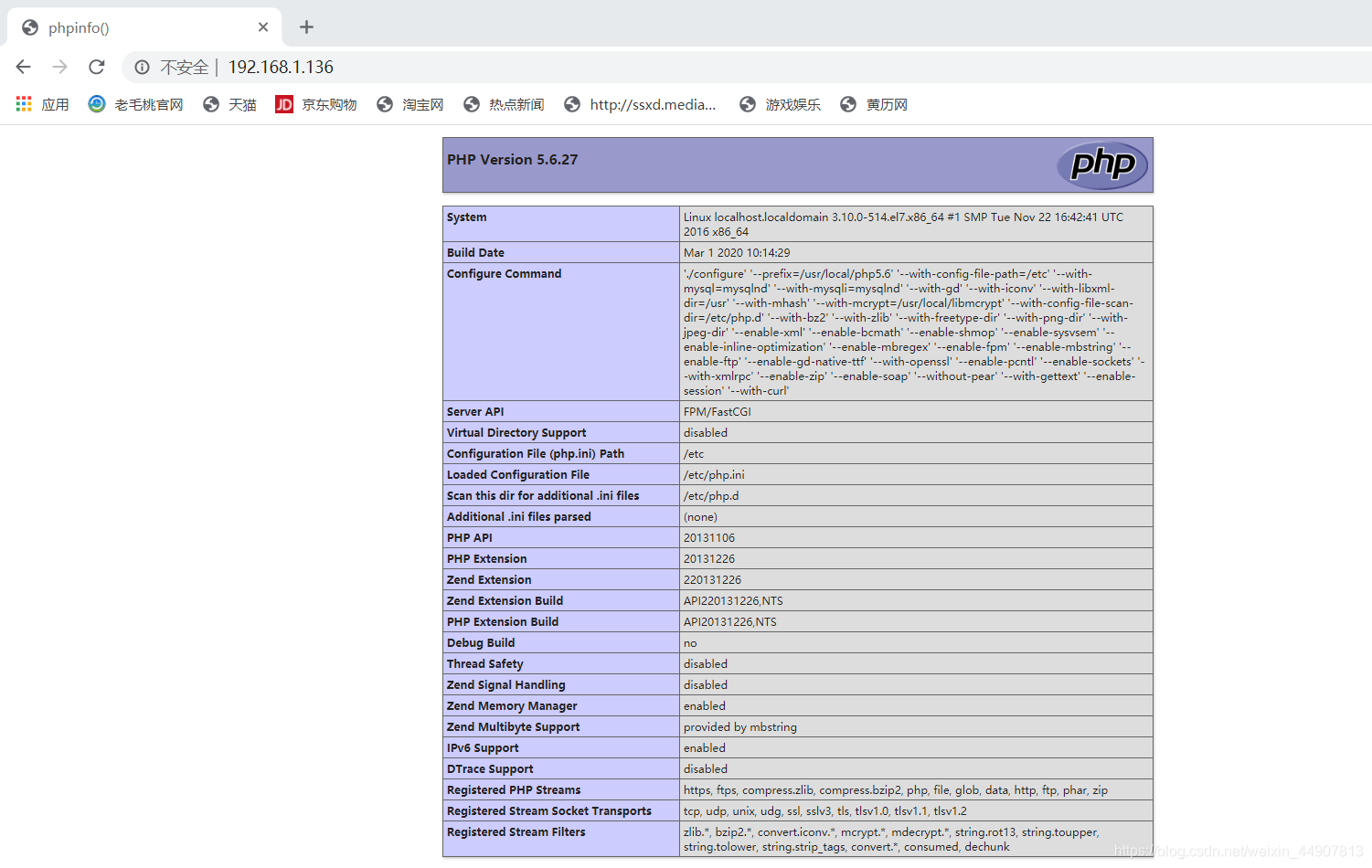Click the DTrace Support label
Image resolution: width=1372 pixels, height=868 pixels.
click(490, 769)
